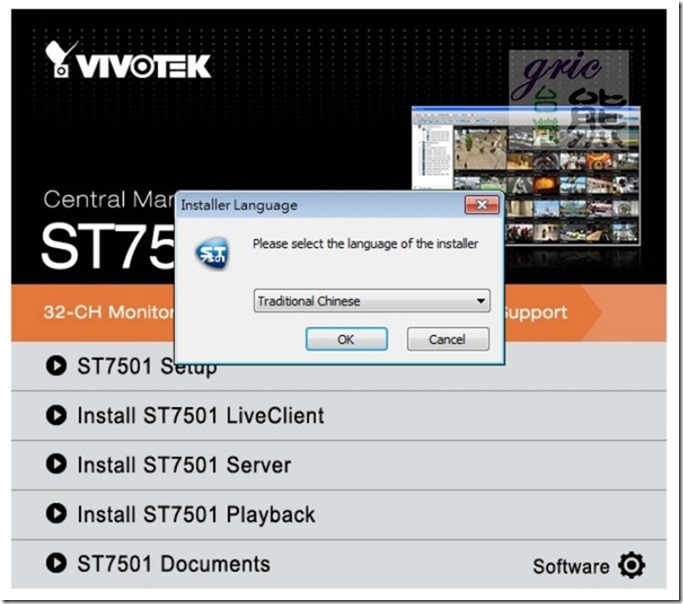Click the Software label
Image resolution: width=683 pixels, height=604 pixels.
pyautogui.click(x=571, y=567)
